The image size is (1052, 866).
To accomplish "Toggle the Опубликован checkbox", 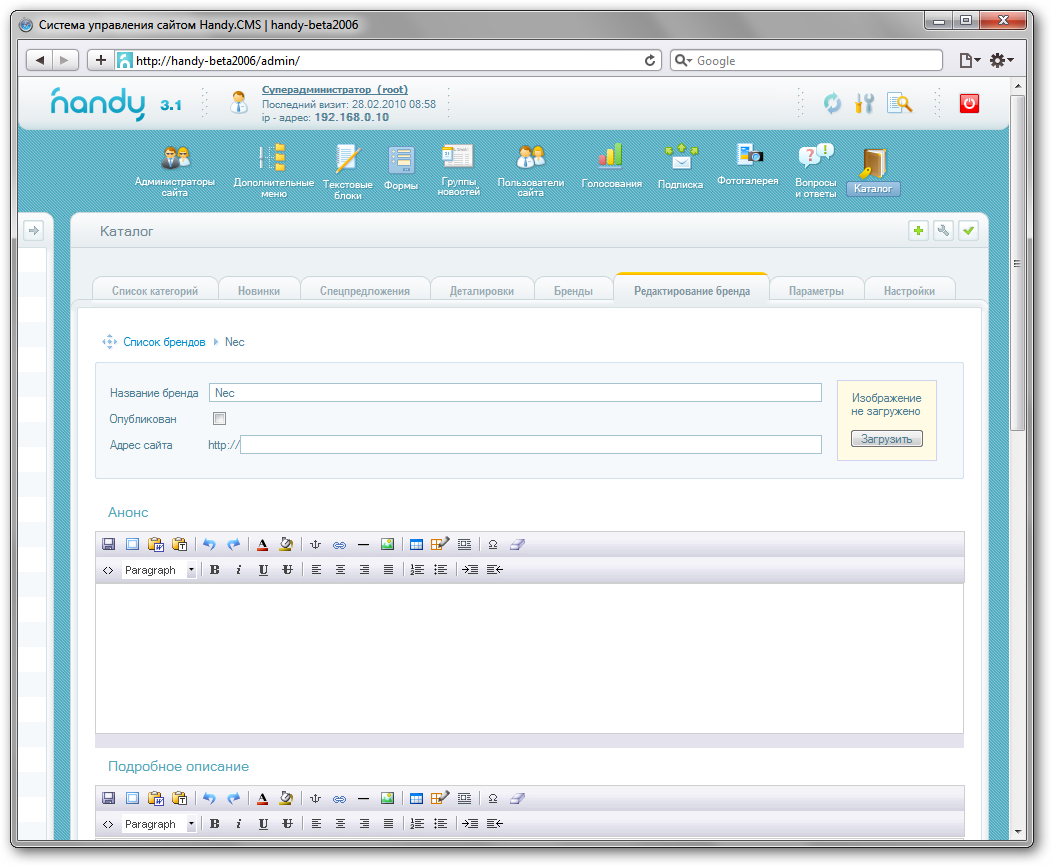I will [220, 419].
